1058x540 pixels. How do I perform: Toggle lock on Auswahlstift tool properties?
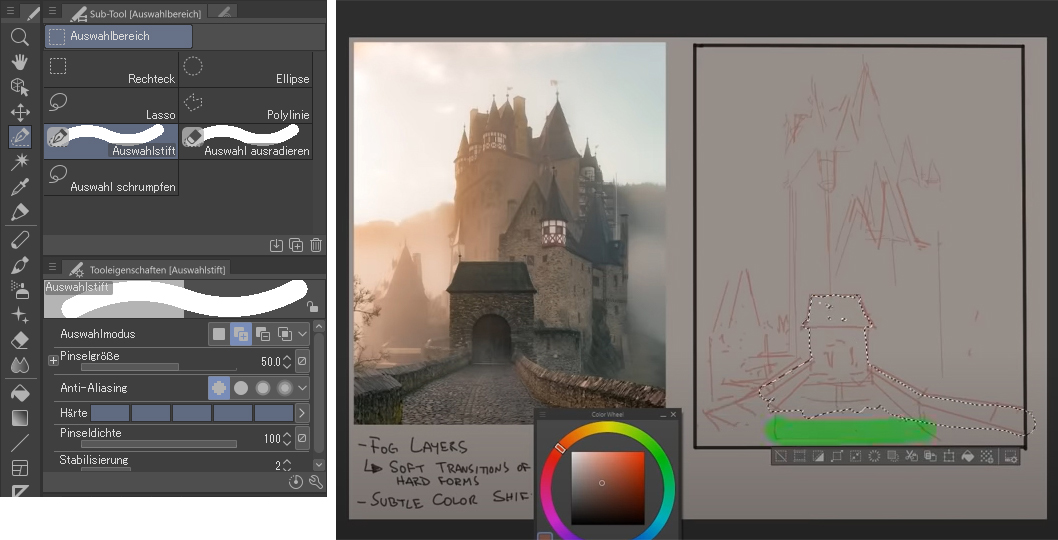click(x=313, y=307)
